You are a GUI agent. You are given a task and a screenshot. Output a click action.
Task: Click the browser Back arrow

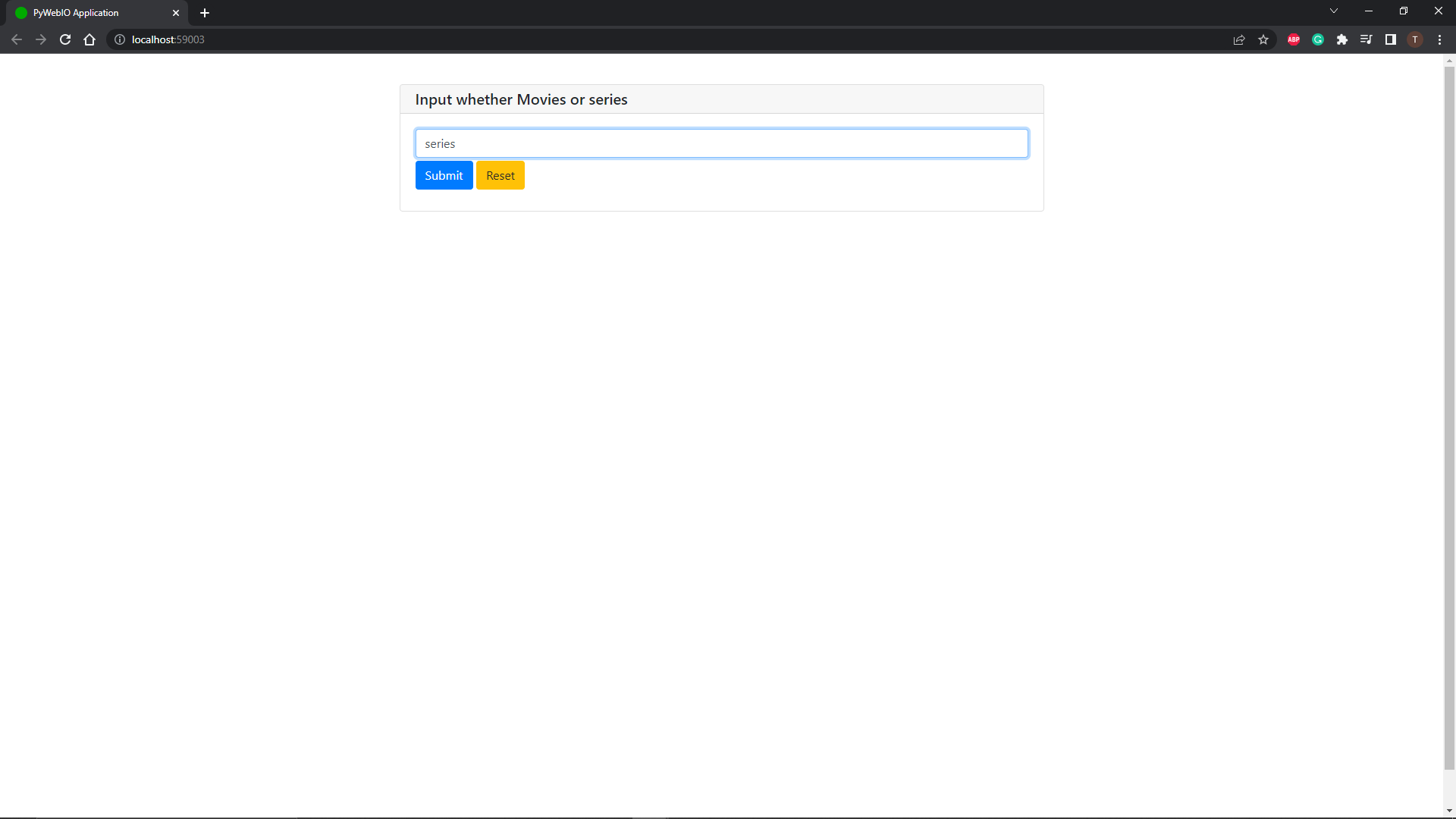[17, 39]
